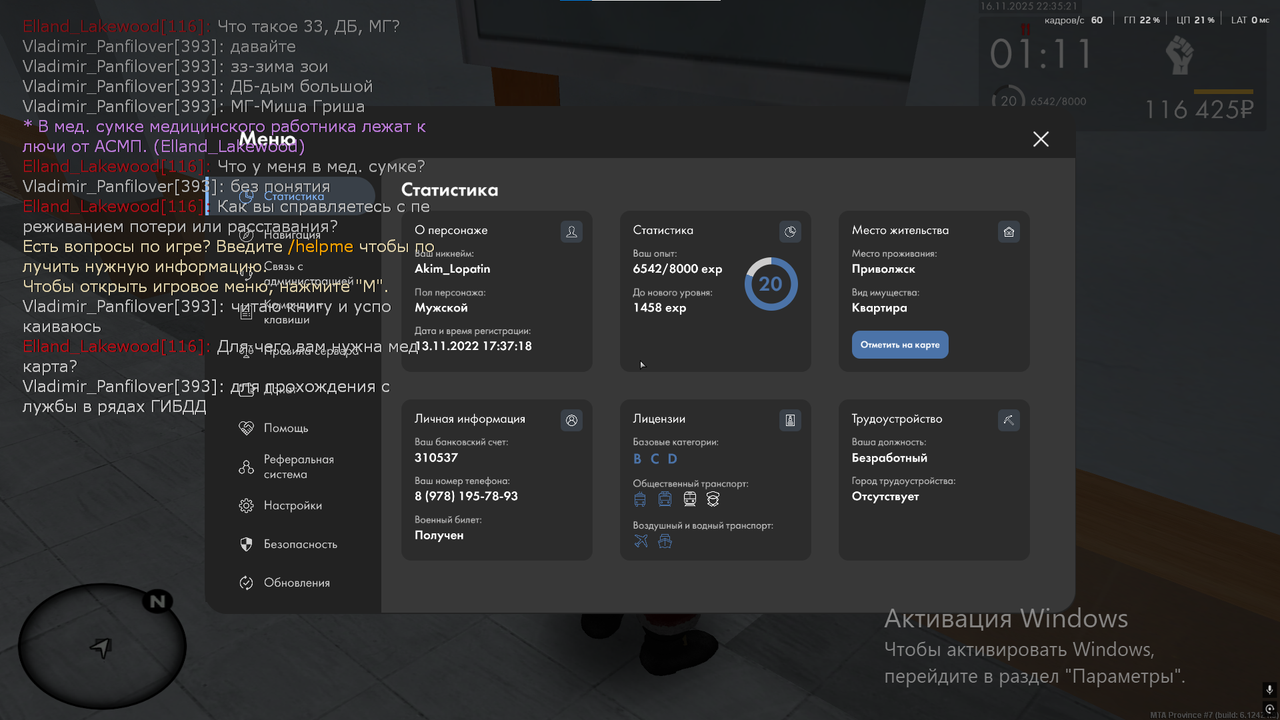Screen dimensions: 1280x720
Task: Click the white tram license icon
Action: click(690, 498)
